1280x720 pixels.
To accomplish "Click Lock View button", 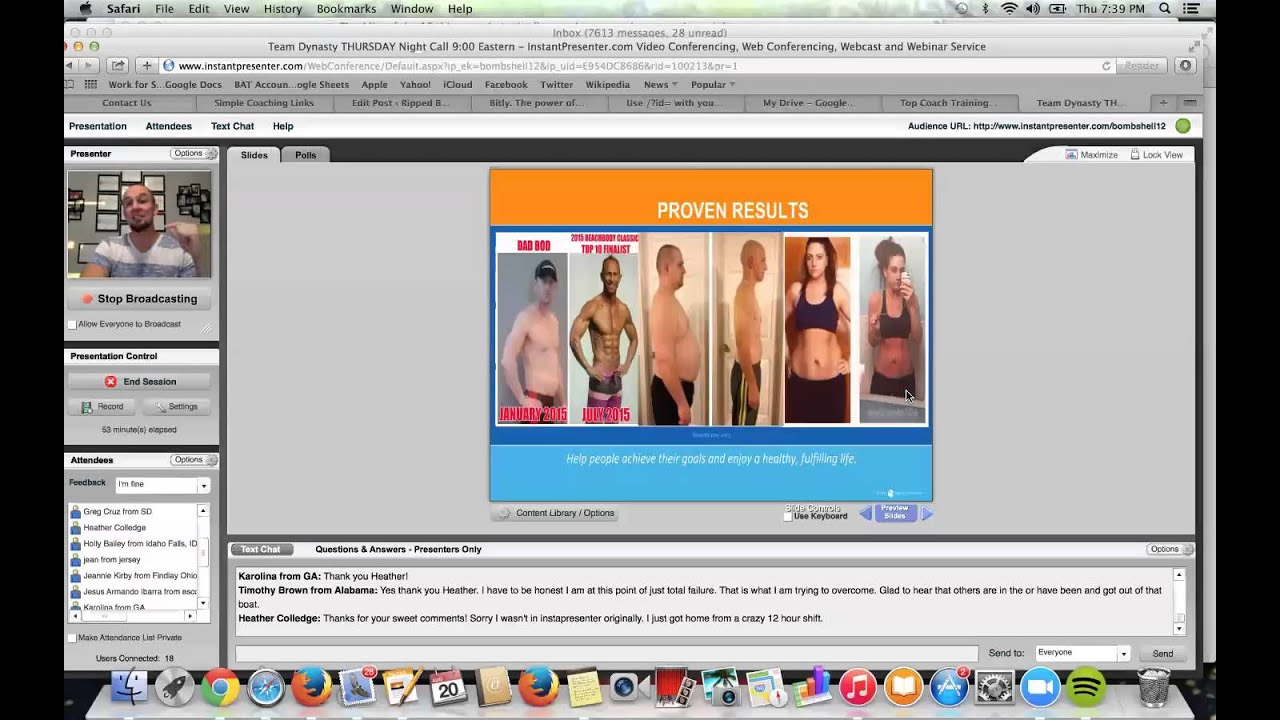I will (x=1156, y=155).
